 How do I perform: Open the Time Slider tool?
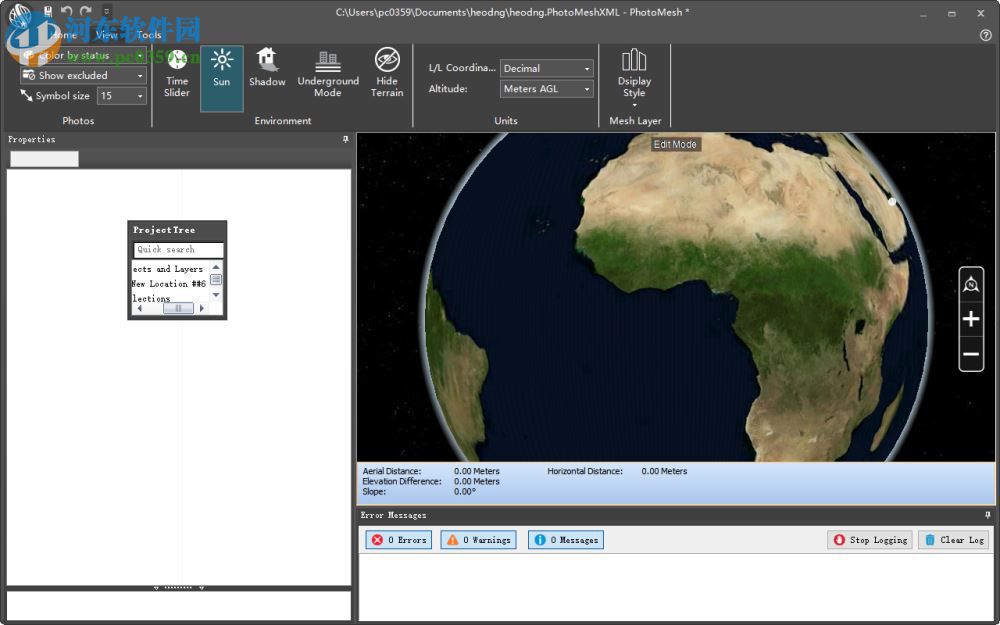pyautogui.click(x=177, y=73)
